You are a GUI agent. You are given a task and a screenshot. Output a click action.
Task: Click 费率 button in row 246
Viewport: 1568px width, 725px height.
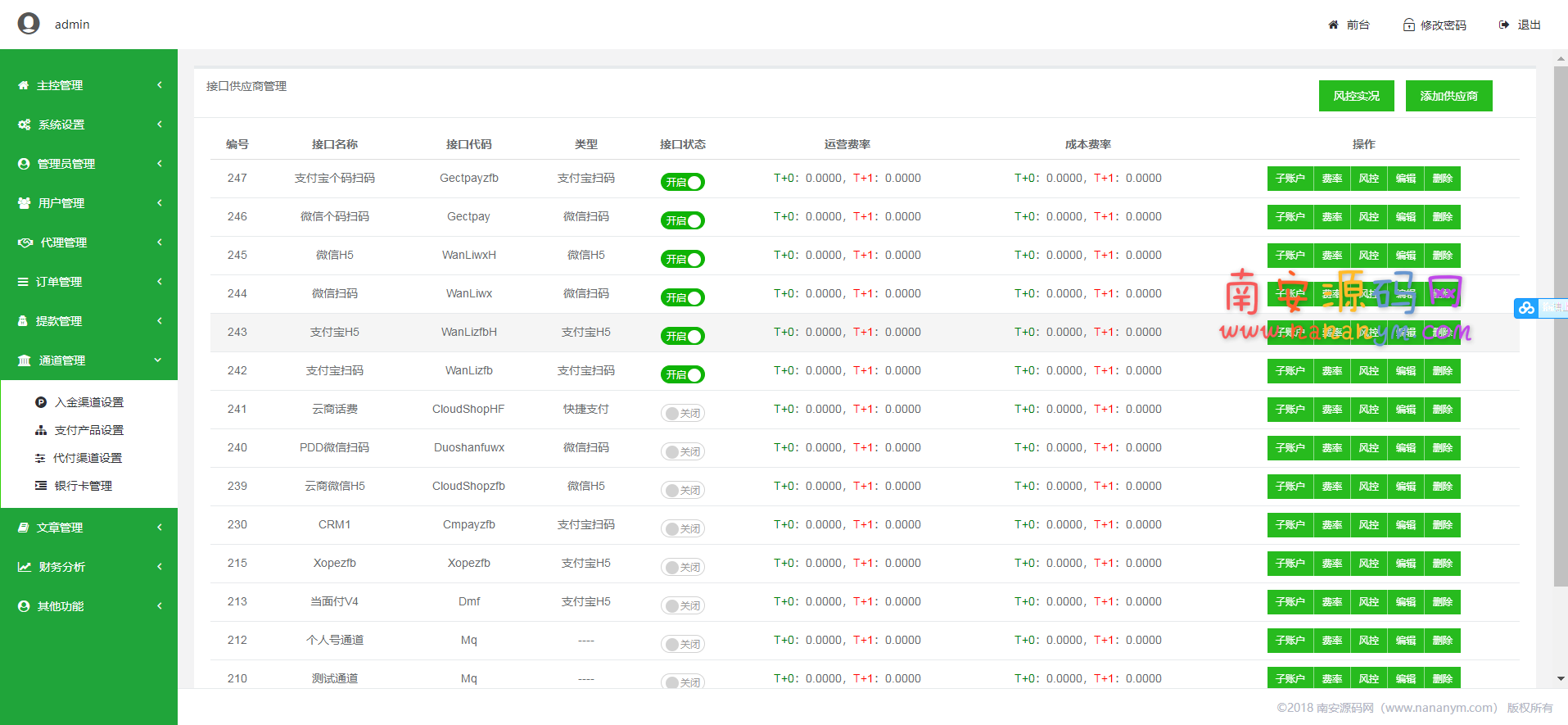(1332, 217)
